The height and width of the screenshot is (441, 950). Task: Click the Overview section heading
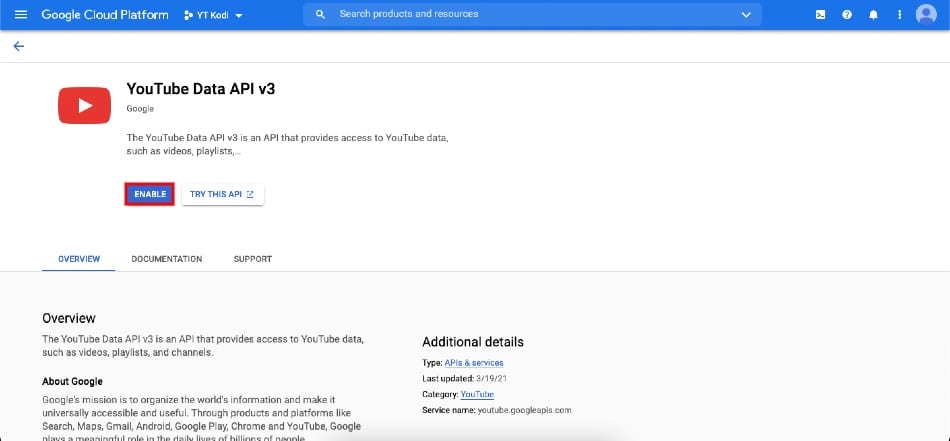point(69,318)
